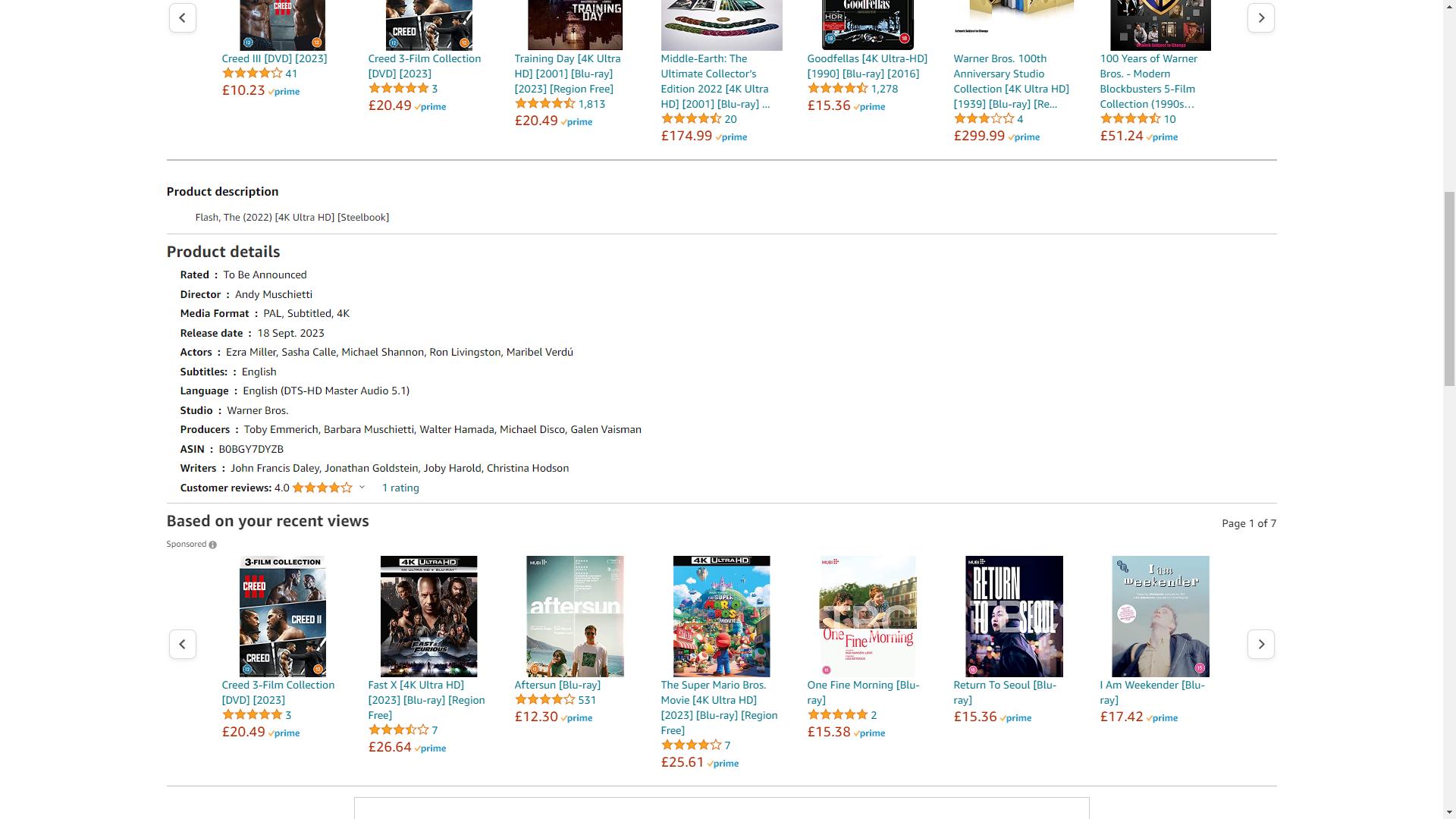Show next recent-views carousel page

(1260, 644)
